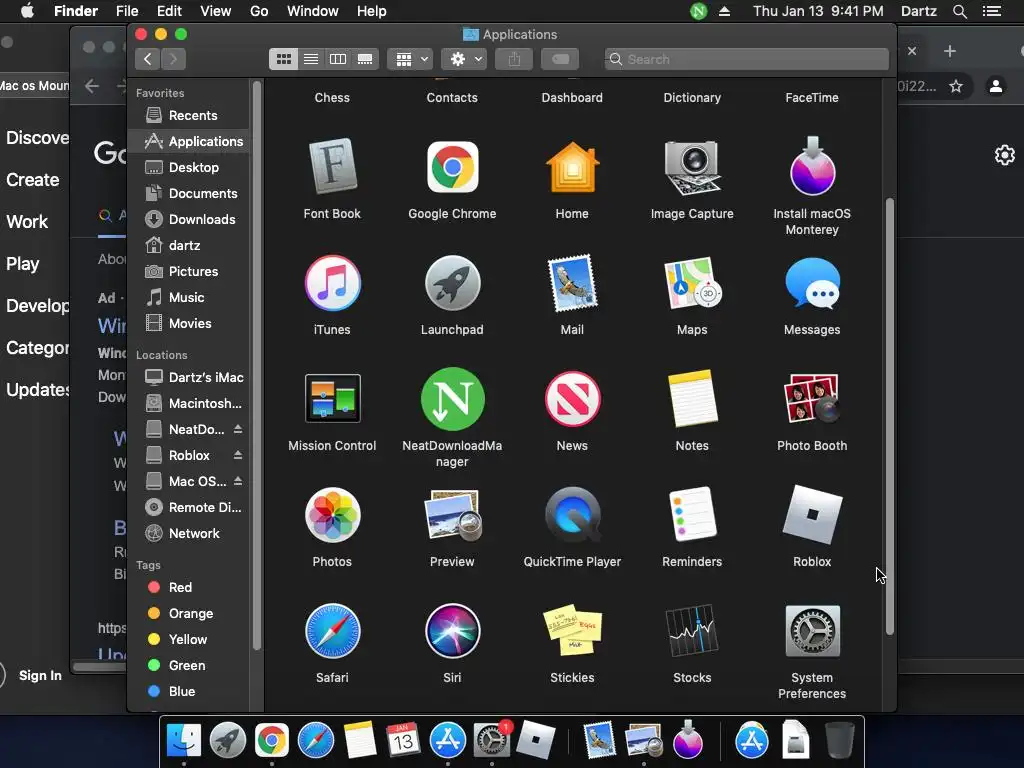Switch Finder to list view
Viewport: 1024px width, 768px height.
pyautogui.click(x=311, y=59)
